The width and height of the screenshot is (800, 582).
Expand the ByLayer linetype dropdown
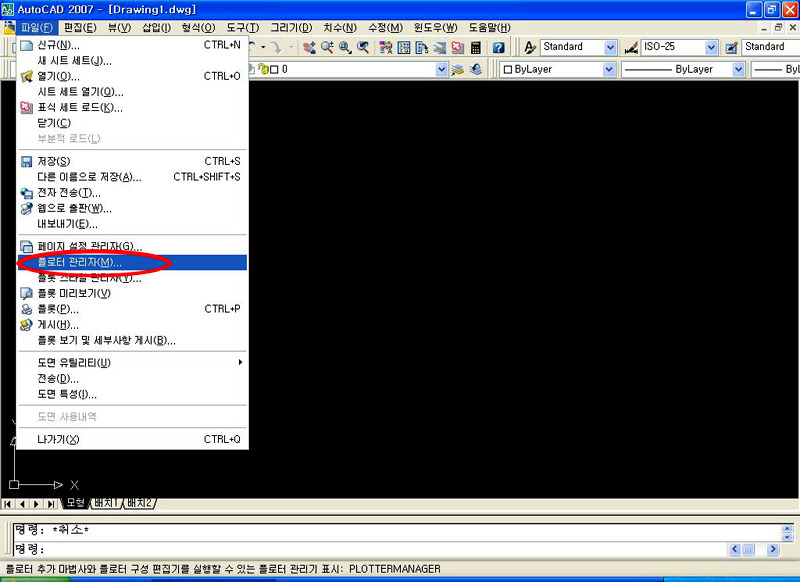pyautogui.click(x=738, y=69)
